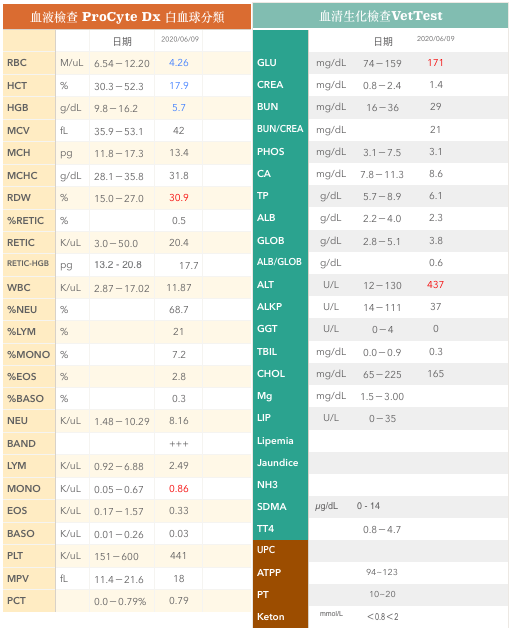Click the ProCyte Dx orange header banner

[127, 16]
